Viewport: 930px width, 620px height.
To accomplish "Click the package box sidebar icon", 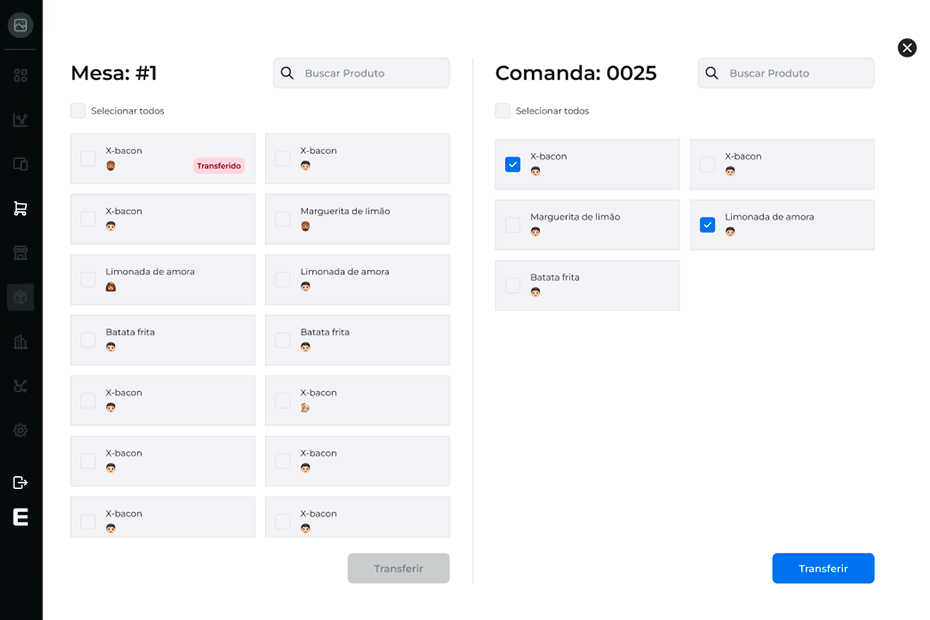I will pyautogui.click(x=20, y=297).
